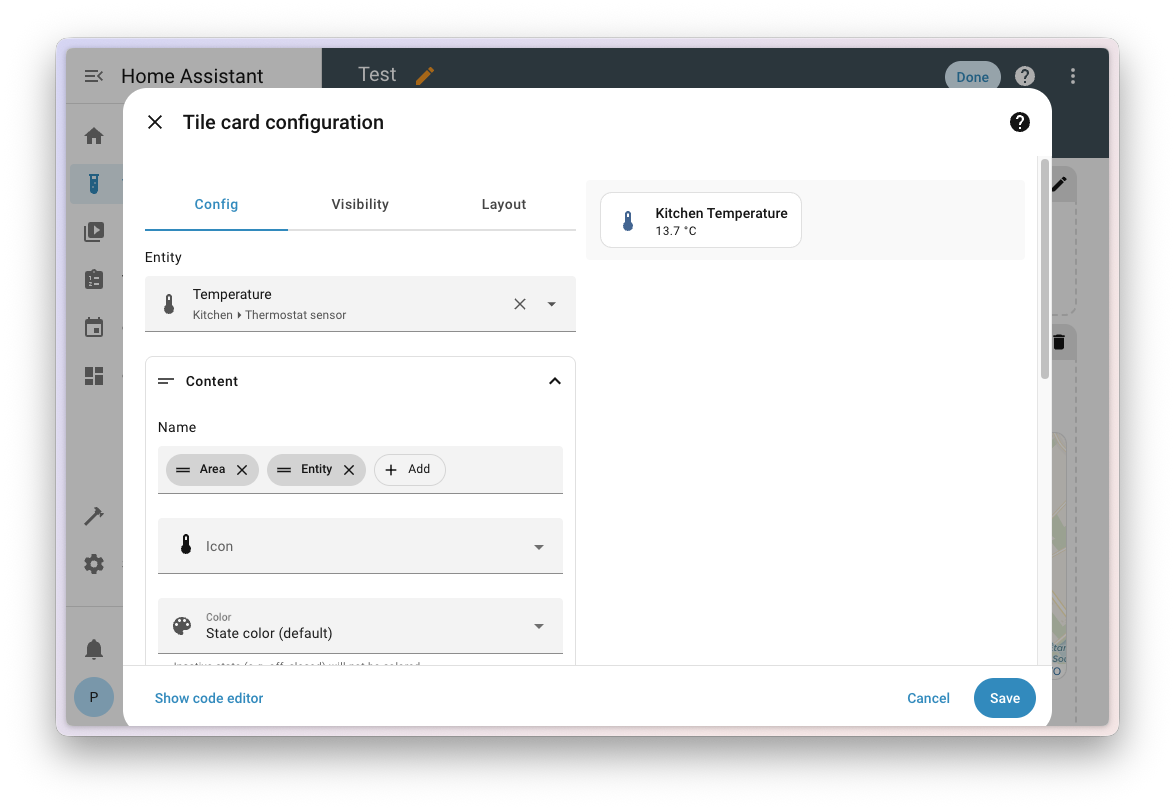Clear the selected Temperature entity with the X
1175x810 pixels.
pos(519,303)
